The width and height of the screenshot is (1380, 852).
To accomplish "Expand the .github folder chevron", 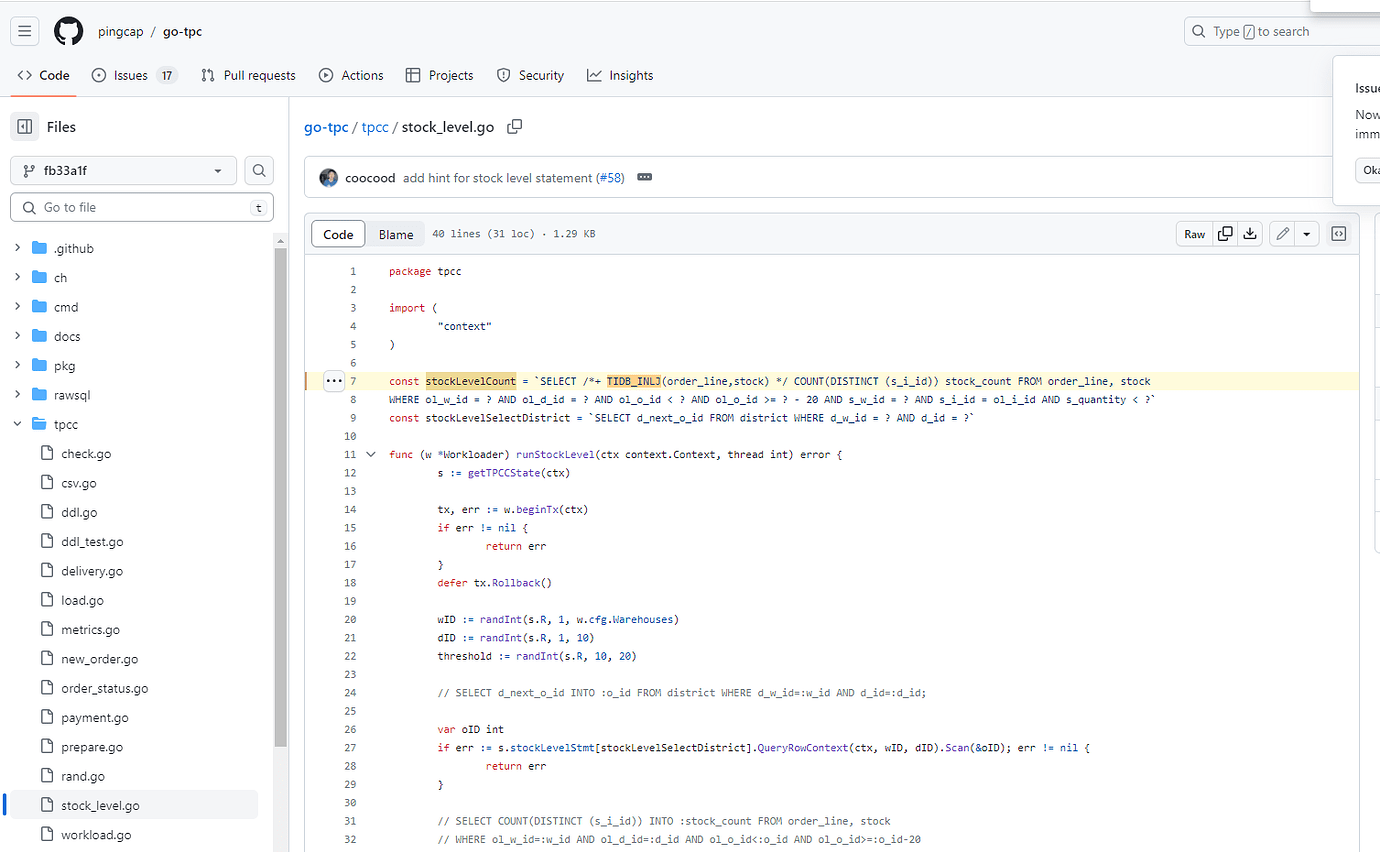I will pyautogui.click(x=17, y=248).
